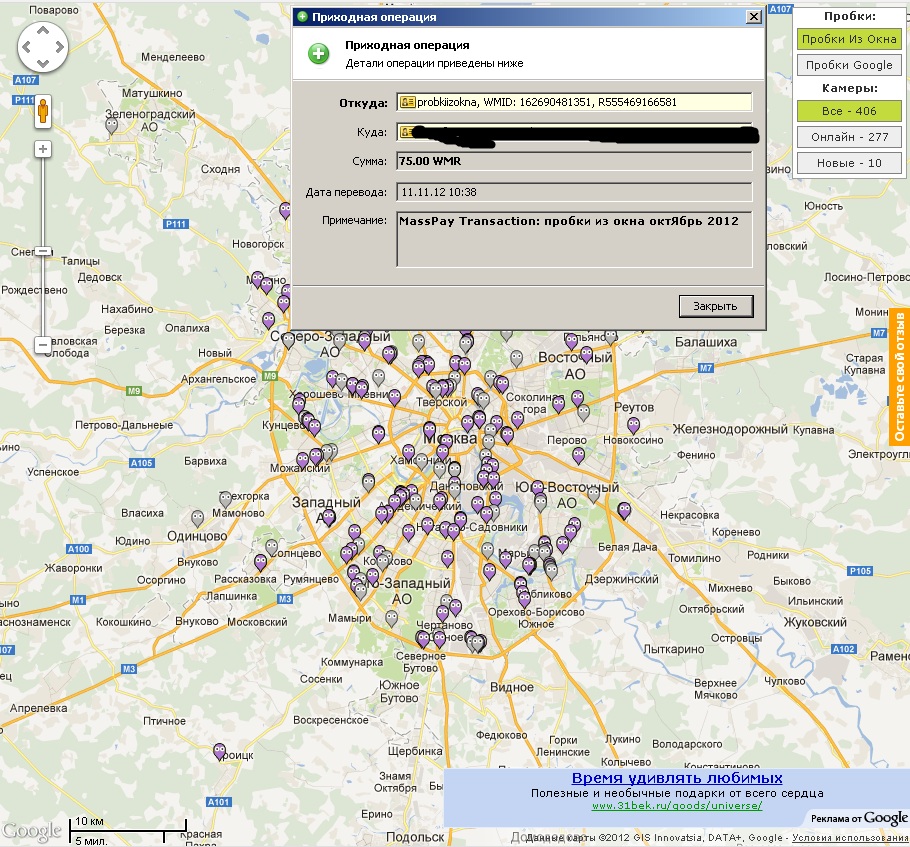Select the purple camera marker above Новогорск
The image size is (910, 847).
click(285, 210)
